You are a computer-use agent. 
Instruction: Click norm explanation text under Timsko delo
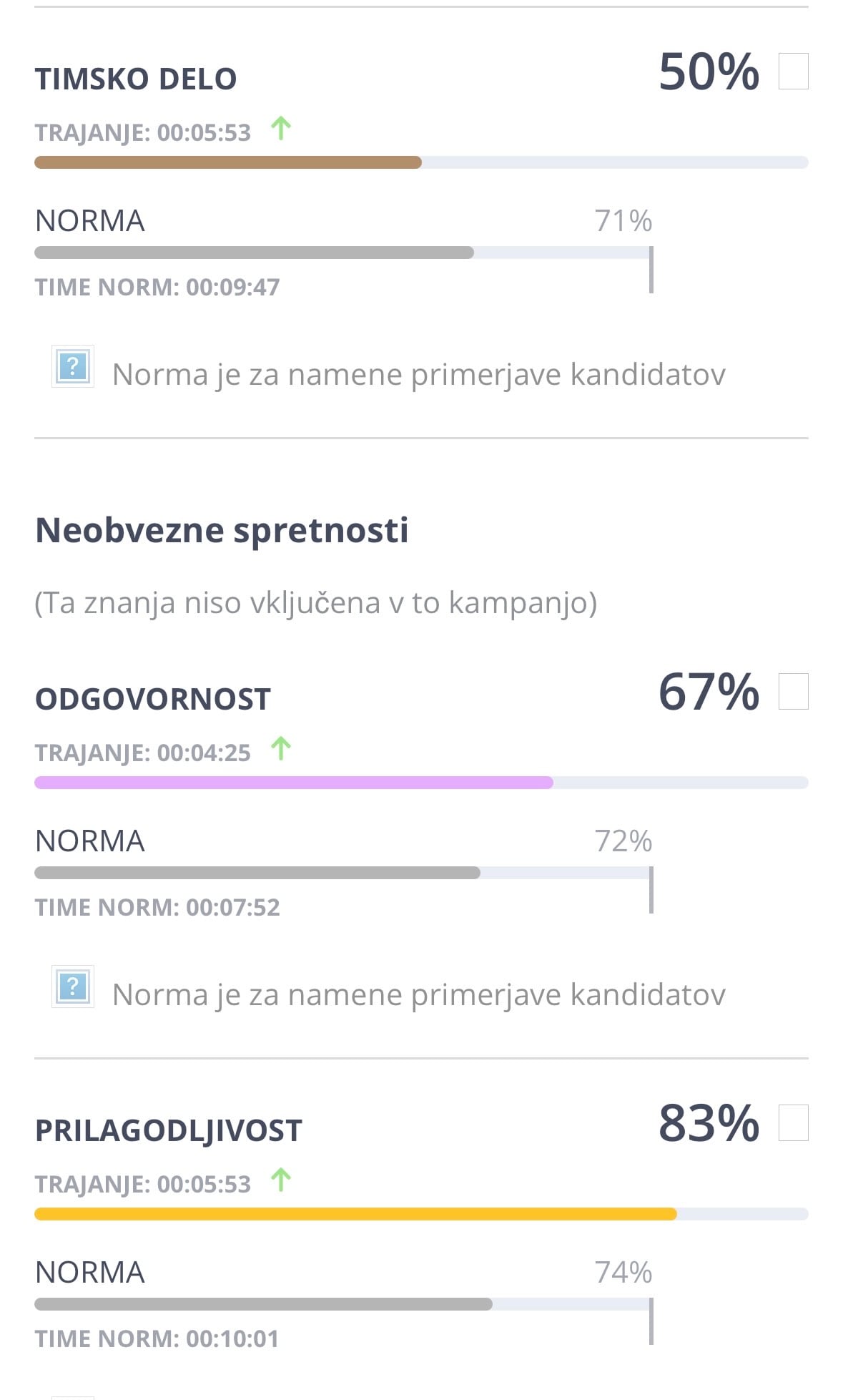tap(418, 375)
